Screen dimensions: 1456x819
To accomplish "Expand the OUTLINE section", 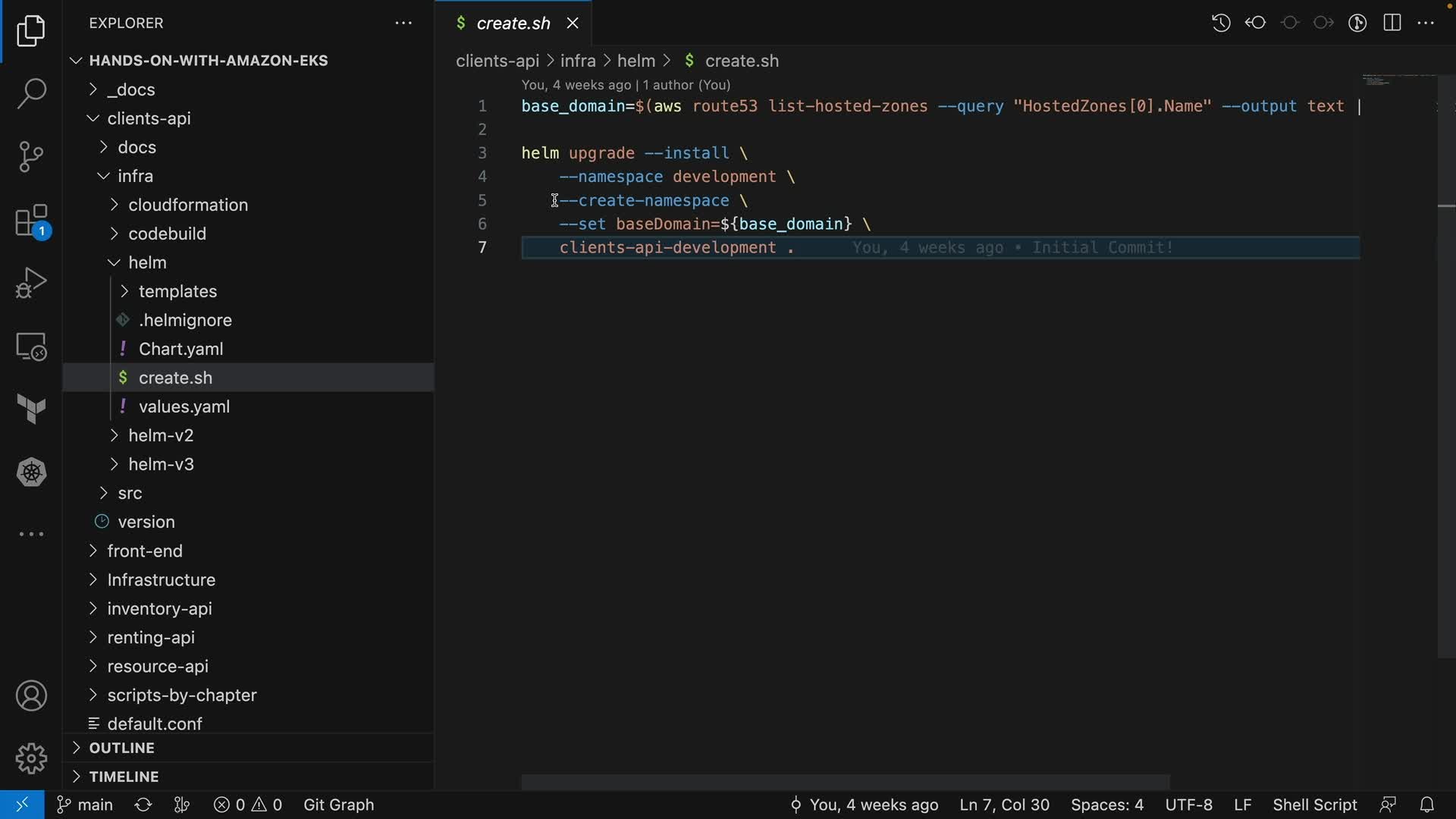I will (x=121, y=748).
